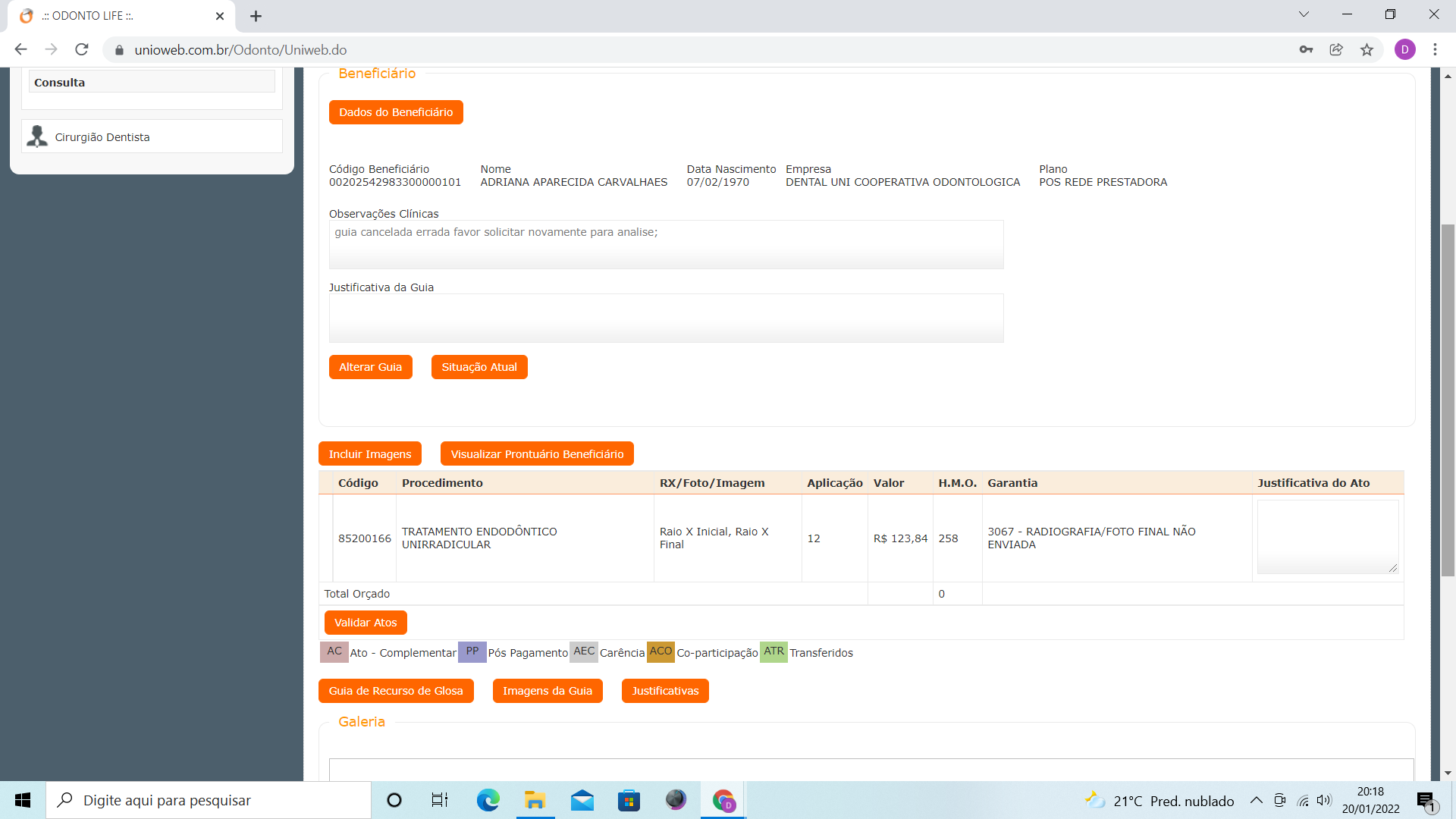Open the tab search chevron
This screenshot has height=819, width=1456.
[1304, 14]
